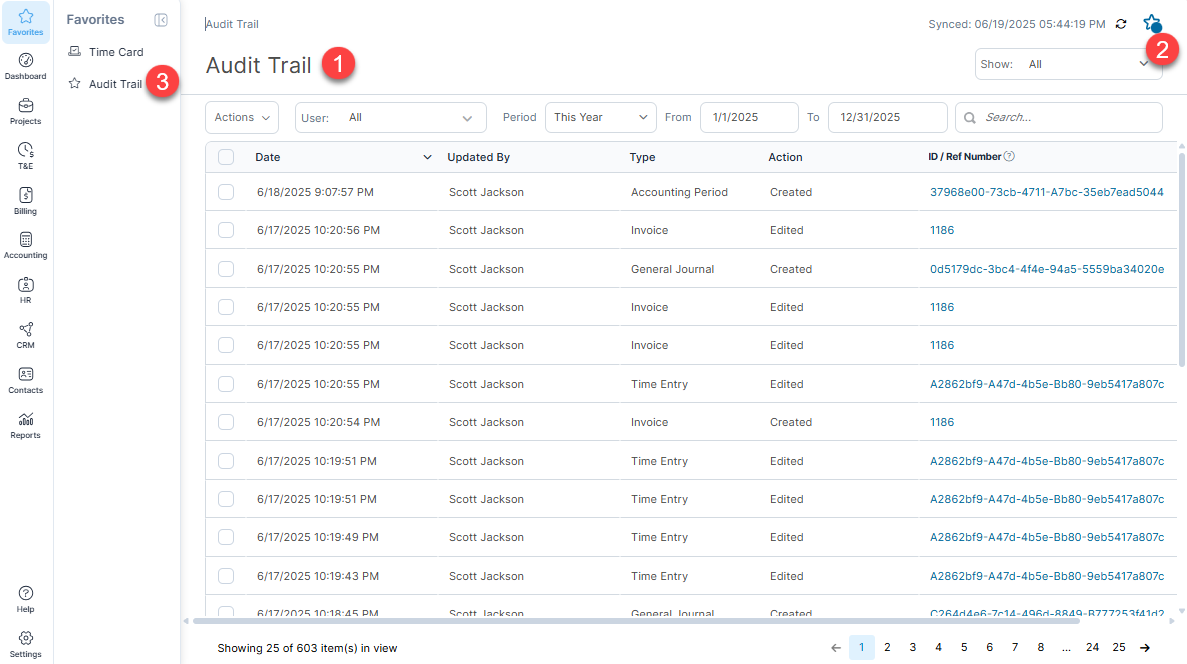The width and height of the screenshot is (1187, 664).
Task: Refresh sync data icon
Action: 1121,24
